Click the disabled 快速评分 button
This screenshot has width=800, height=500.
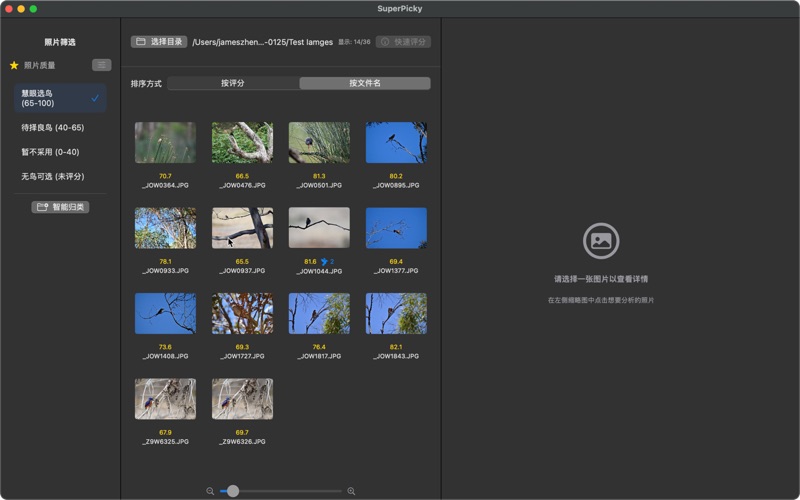(x=403, y=42)
